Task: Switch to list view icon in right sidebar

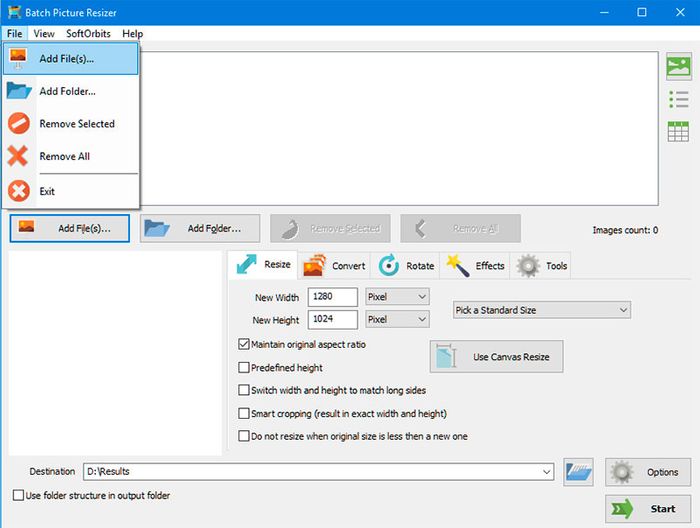Action: click(678, 99)
